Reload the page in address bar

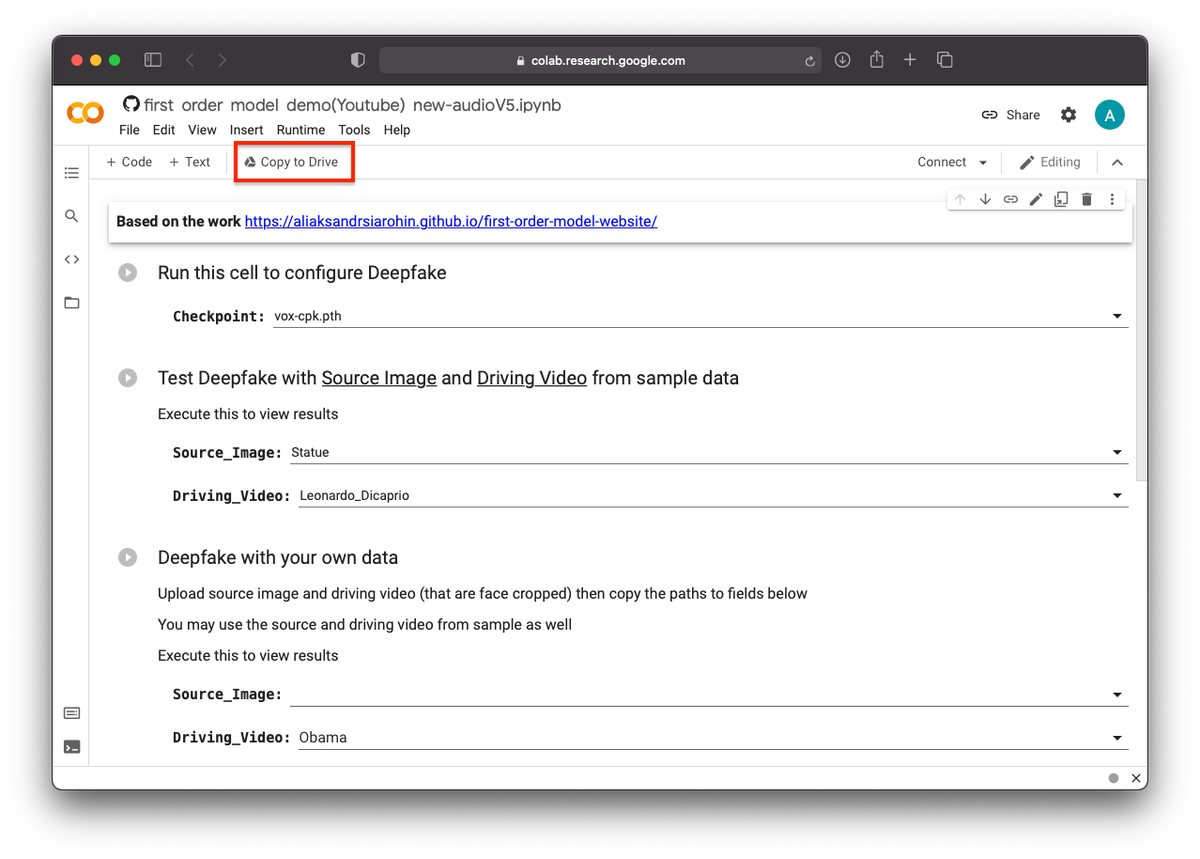tap(809, 61)
